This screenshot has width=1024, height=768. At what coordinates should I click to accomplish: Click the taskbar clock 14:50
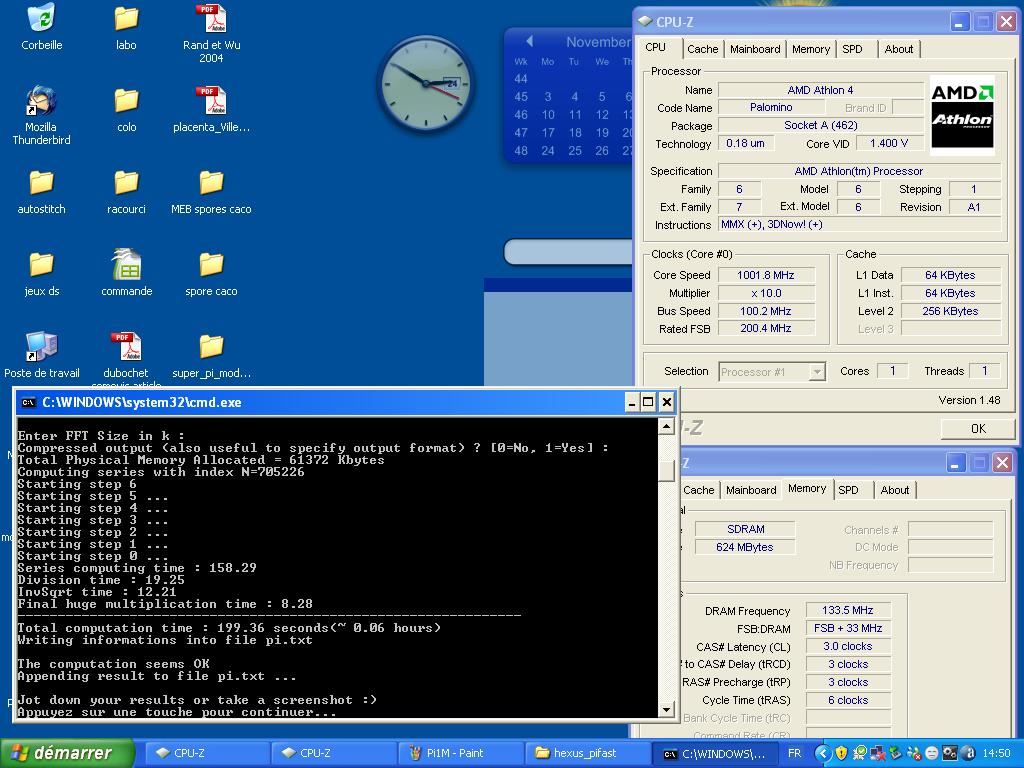pyautogui.click(x=997, y=753)
